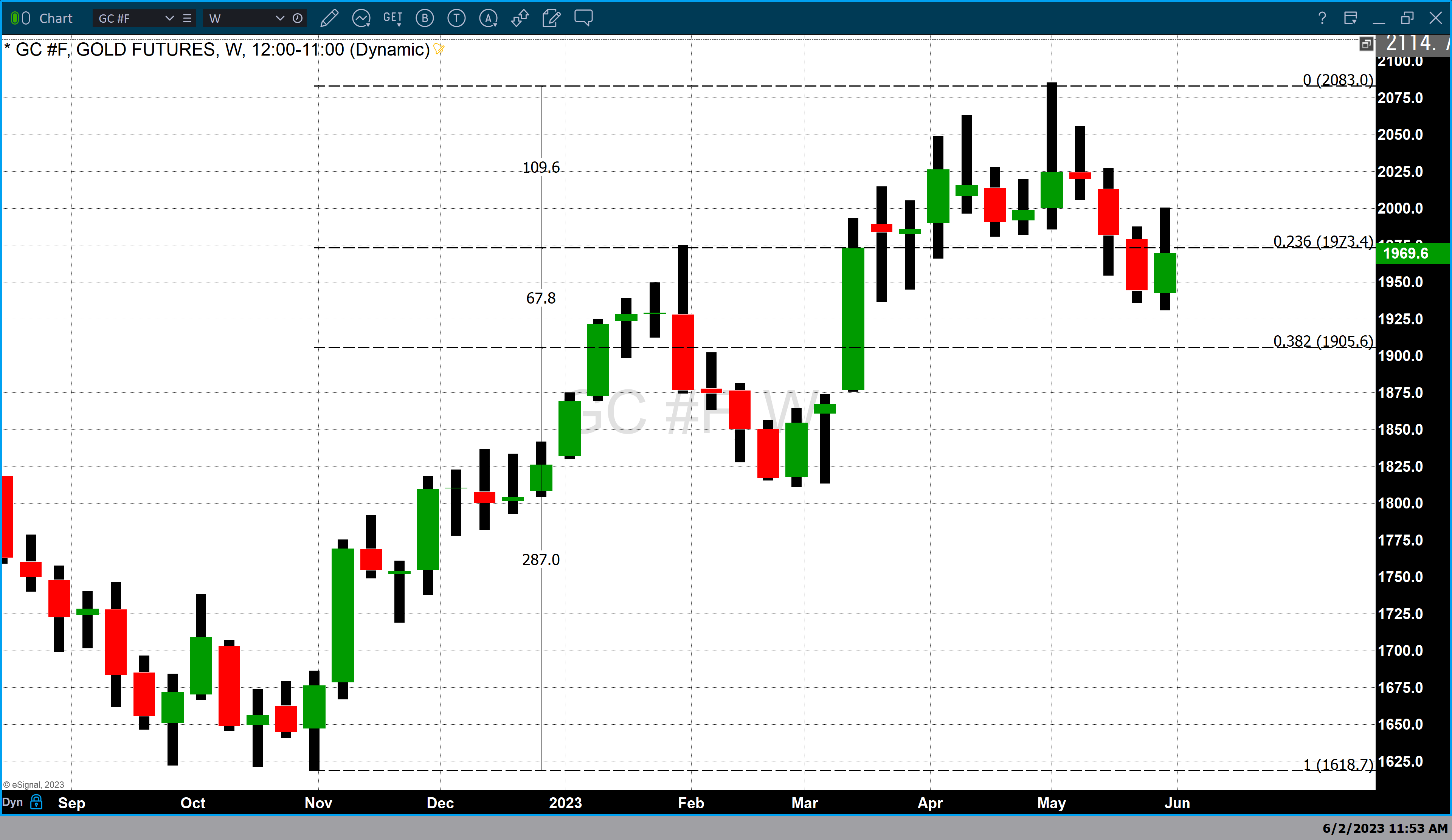Click the circled T toolbar icon
The image size is (1452, 840).
(x=456, y=19)
